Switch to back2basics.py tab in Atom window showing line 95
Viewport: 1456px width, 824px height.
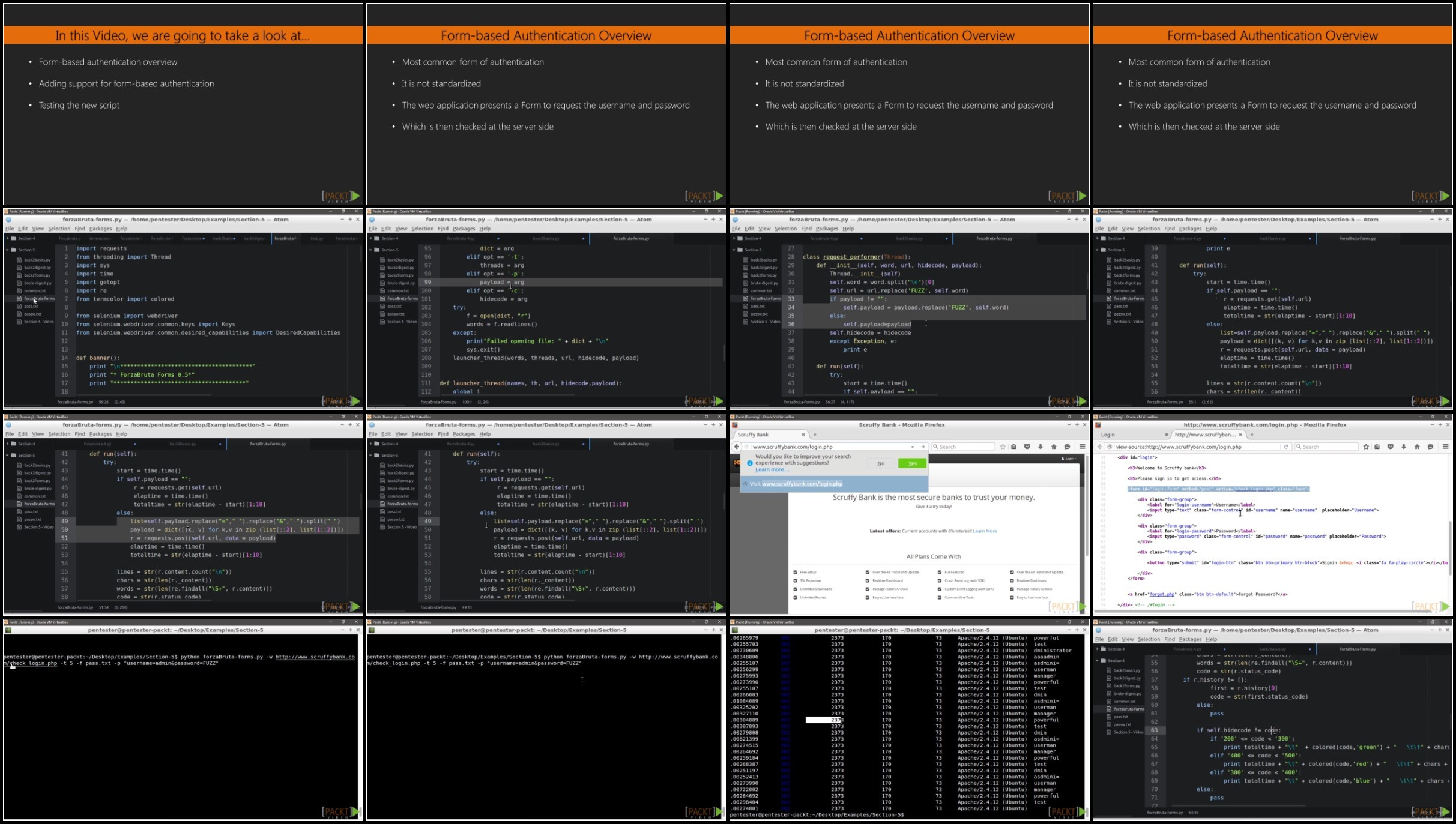pyautogui.click(x=546, y=238)
